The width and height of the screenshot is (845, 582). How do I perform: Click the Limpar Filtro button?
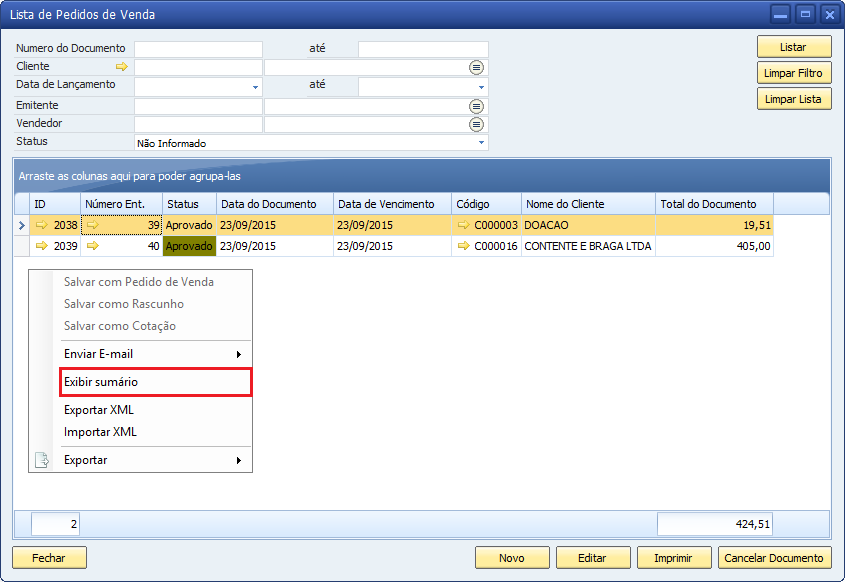tap(794, 73)
